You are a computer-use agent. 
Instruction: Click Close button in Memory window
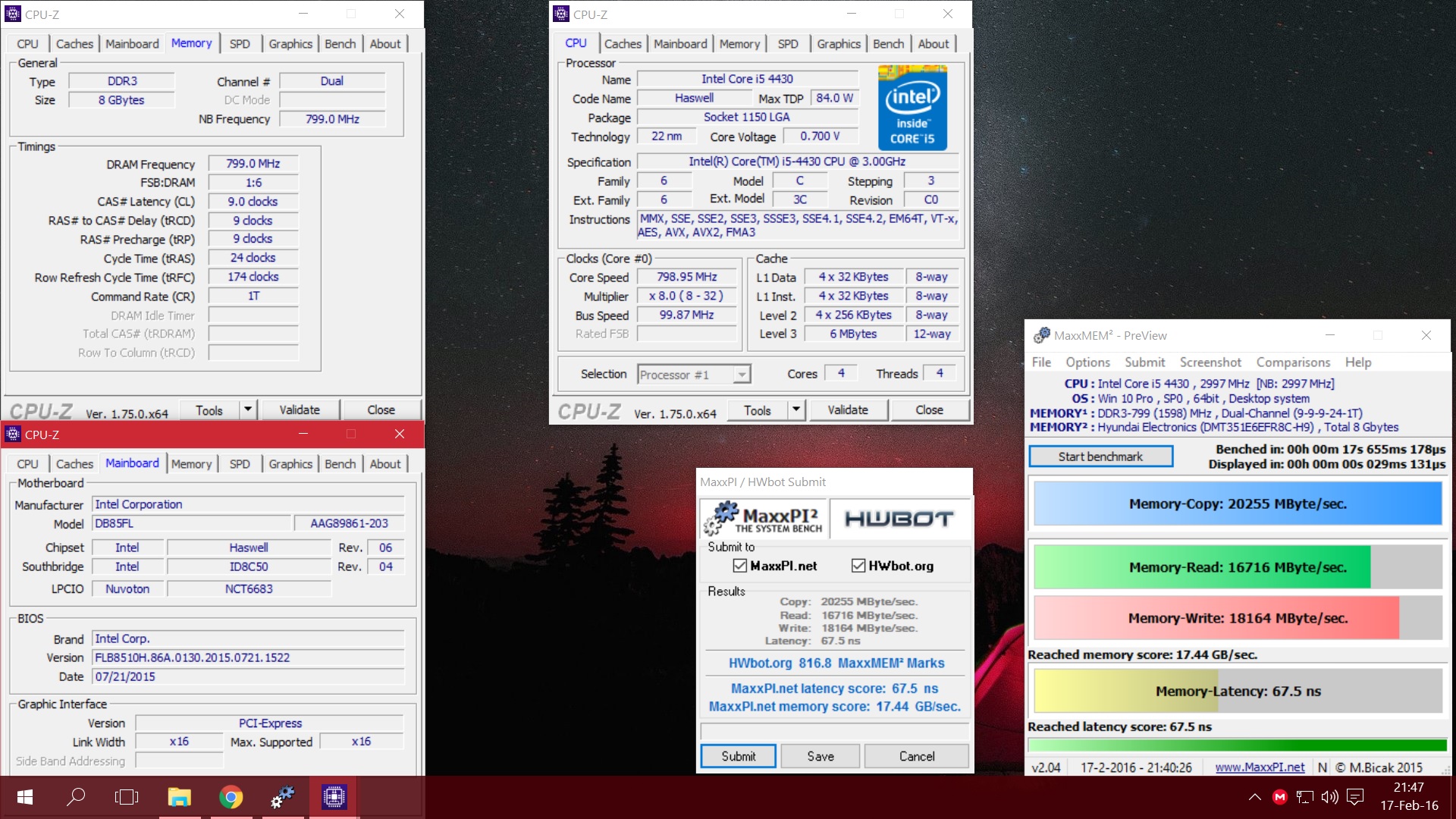point(381,409)
